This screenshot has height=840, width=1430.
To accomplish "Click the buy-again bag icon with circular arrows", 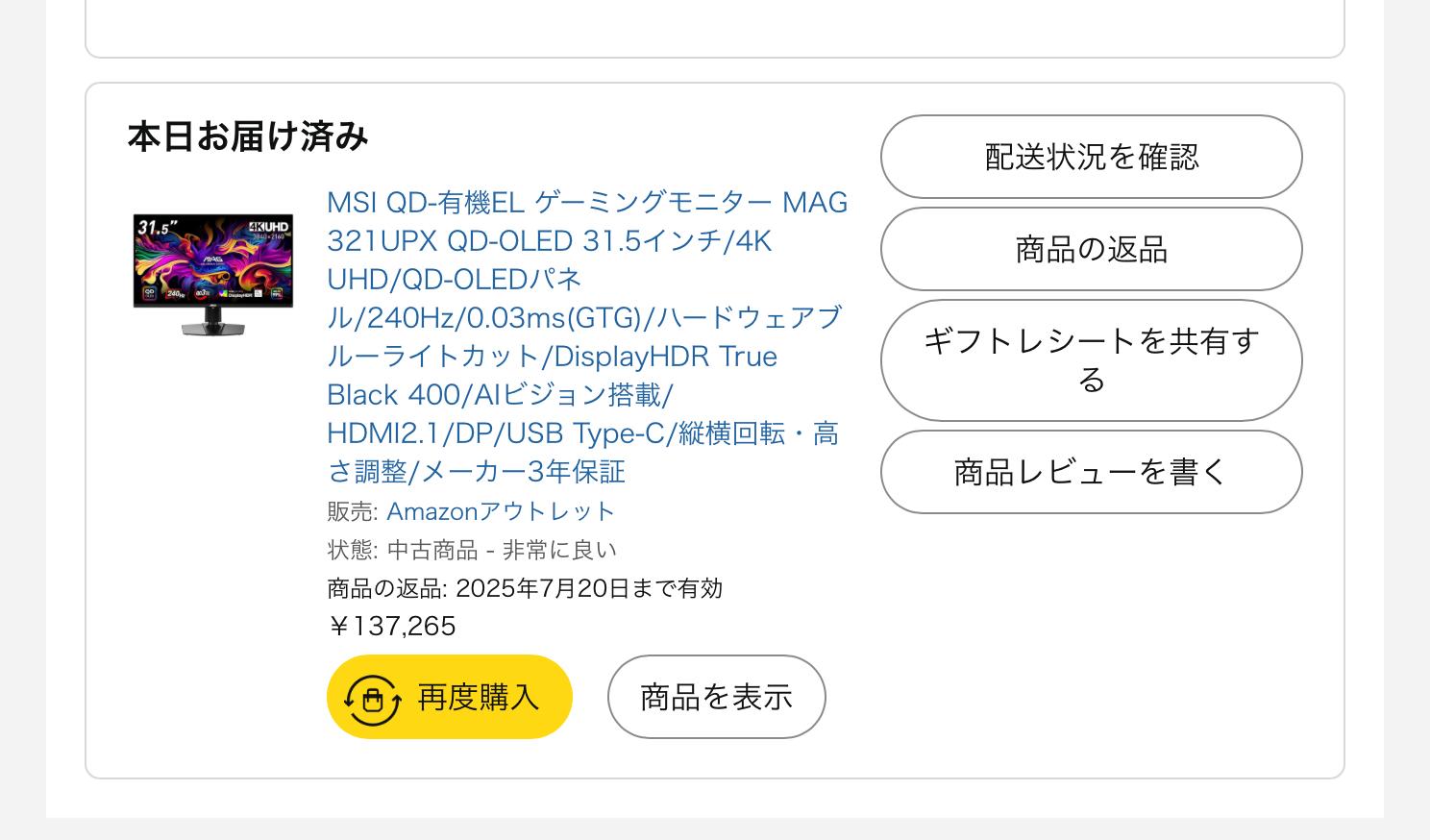I will (372, 698).
